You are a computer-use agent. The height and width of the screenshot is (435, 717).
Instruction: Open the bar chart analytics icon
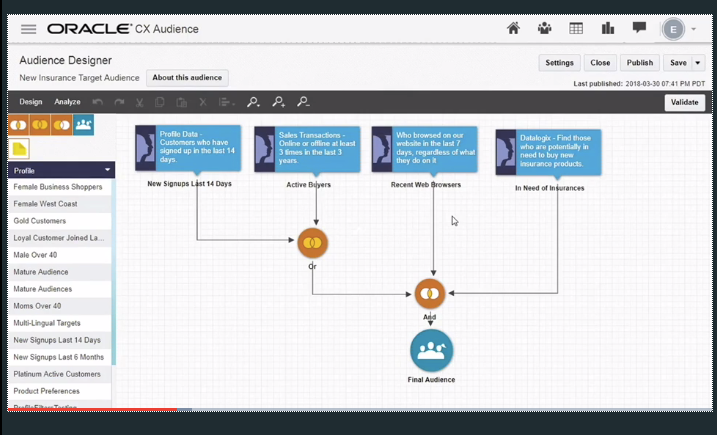point(608,29)
